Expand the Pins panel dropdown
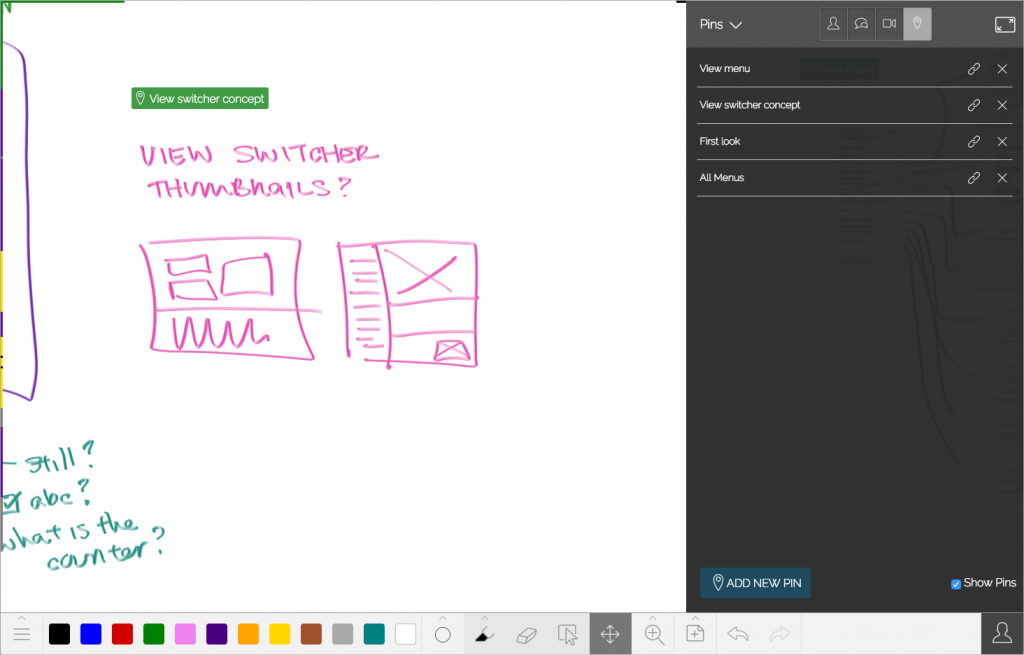The height and width of the screenshot is (655, 1024). 721,25
